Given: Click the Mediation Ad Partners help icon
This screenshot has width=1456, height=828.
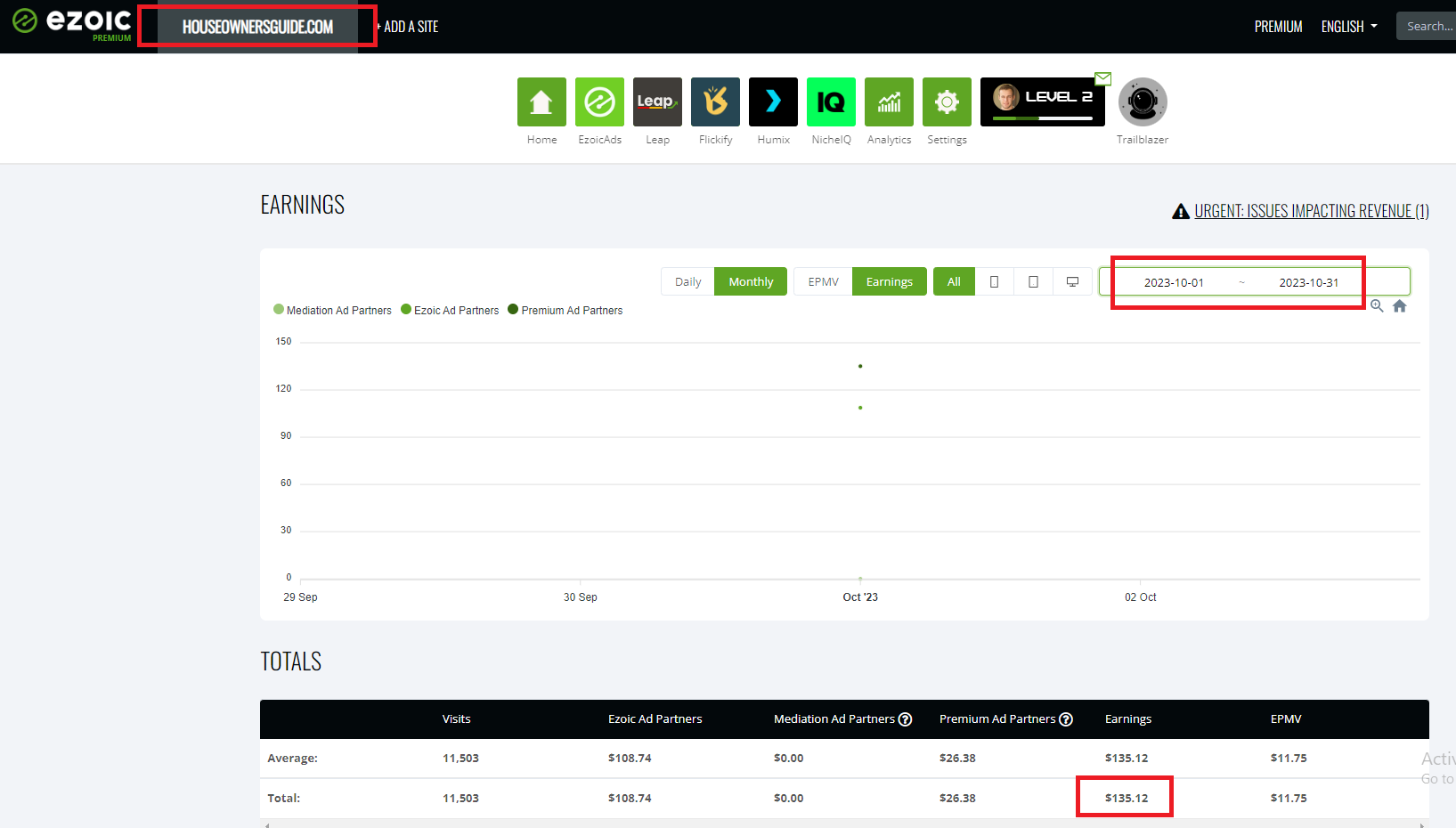Looking at the screenshot, I should 906,719.
